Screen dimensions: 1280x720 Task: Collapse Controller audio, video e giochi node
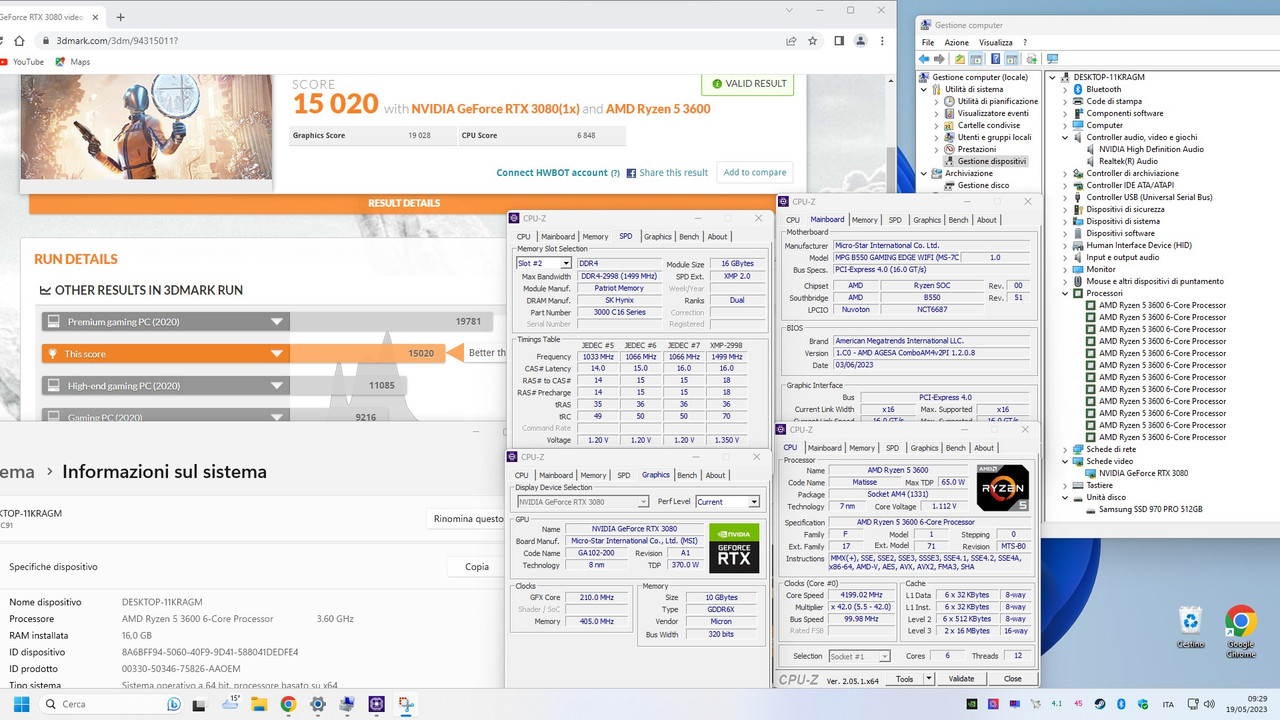pyautogui.click(x=1066, y=137)
